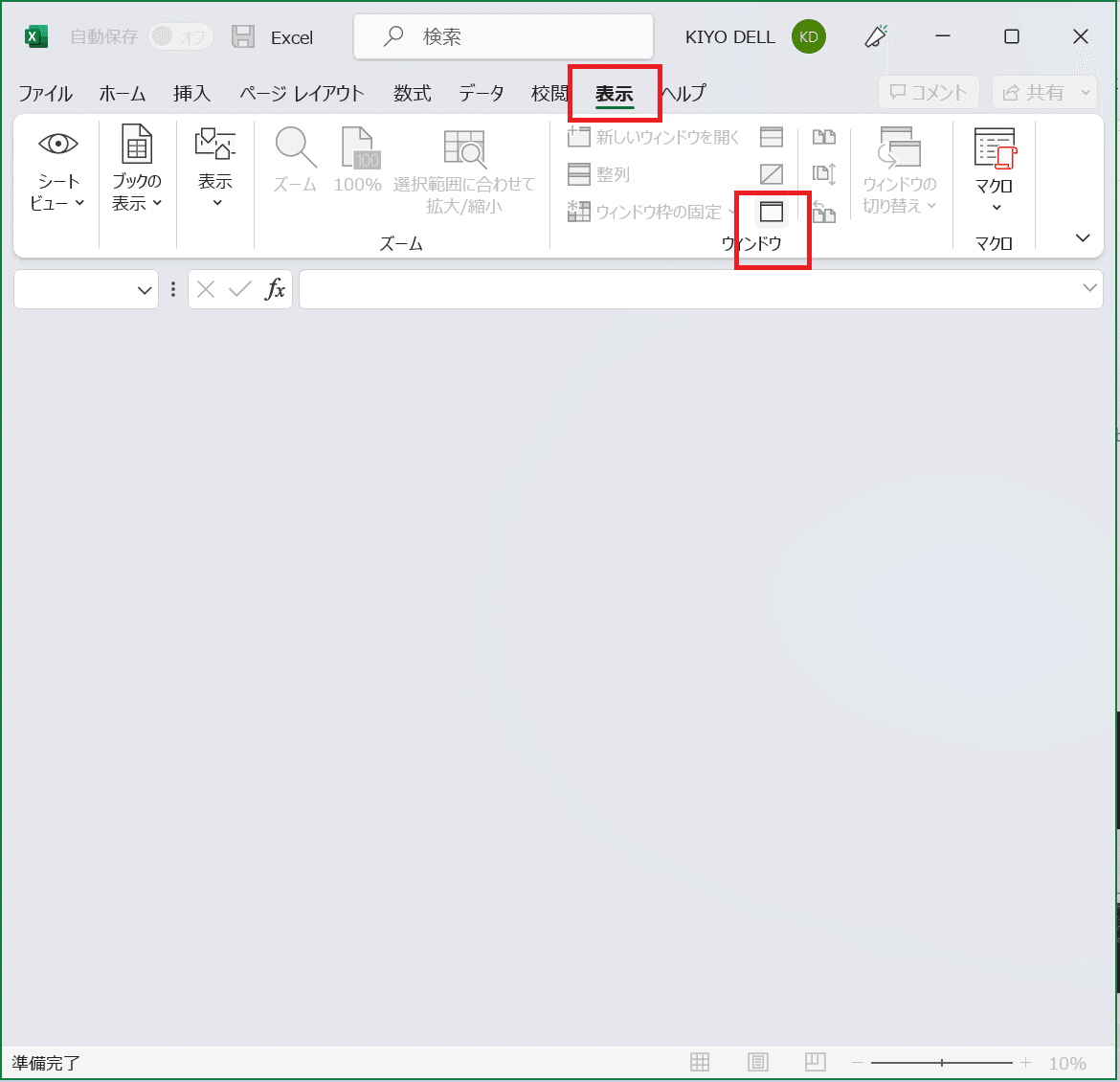The image size is (1120, 1082).
Task: Open the ファイル menu
Action: coord(45,93)
